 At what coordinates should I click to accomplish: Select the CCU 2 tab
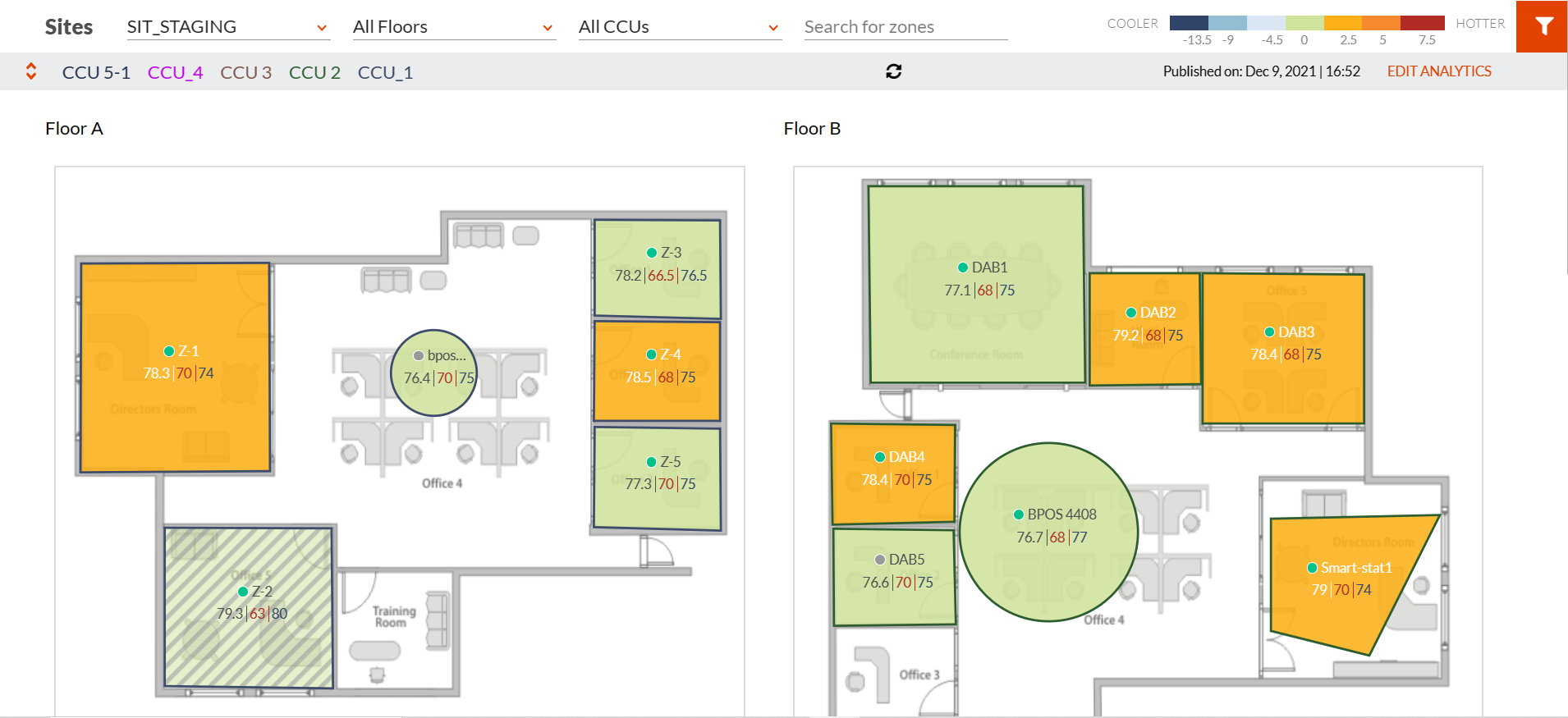point(314,72)
